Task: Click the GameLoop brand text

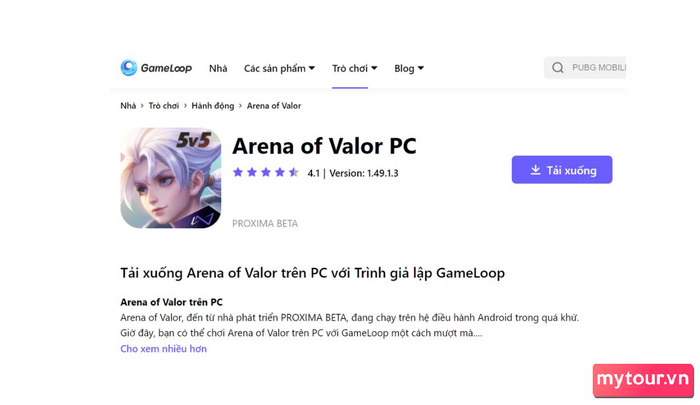Action: 167,68
